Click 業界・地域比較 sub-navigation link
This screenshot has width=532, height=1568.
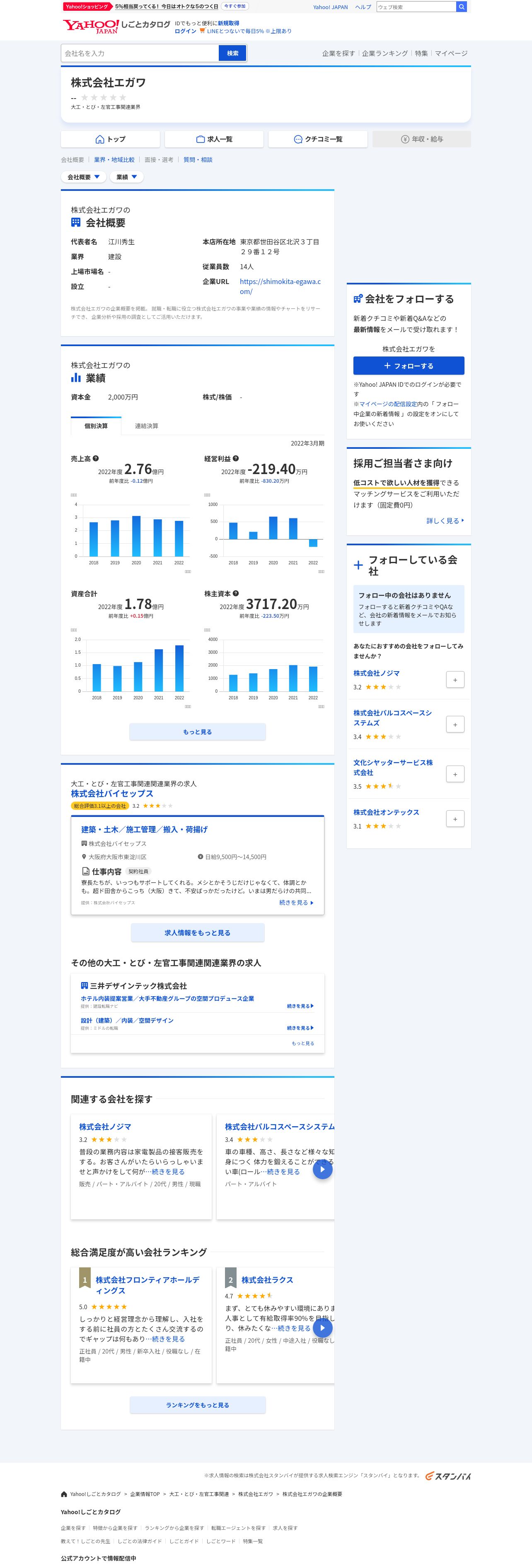(x=114, y=159)
